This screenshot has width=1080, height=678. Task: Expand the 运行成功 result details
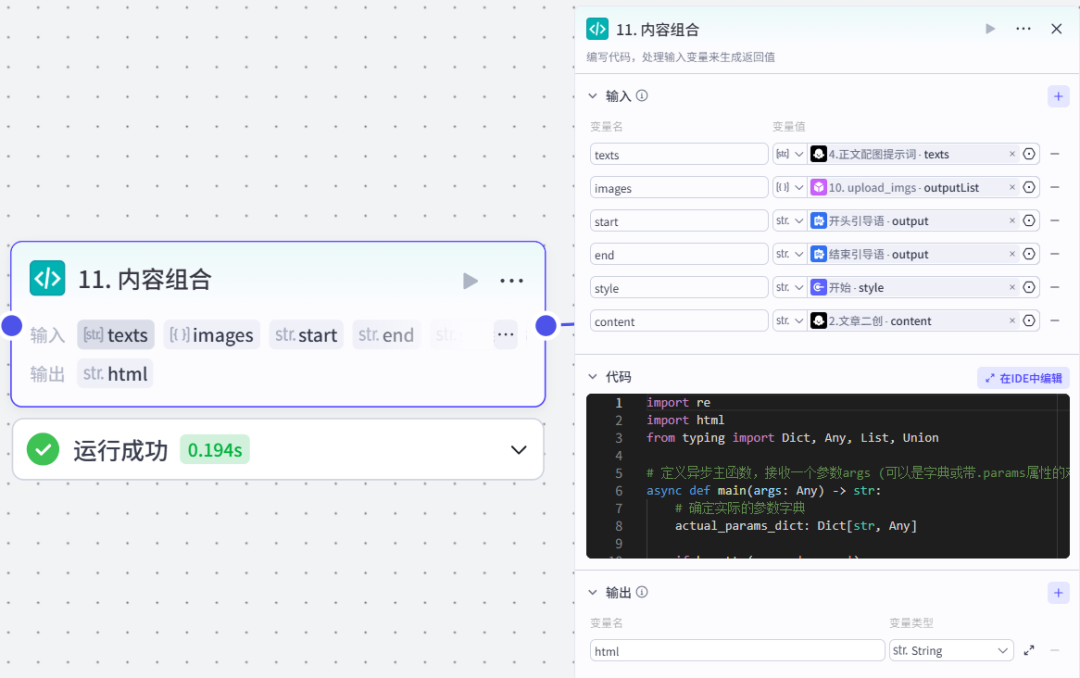click(519, 450)
